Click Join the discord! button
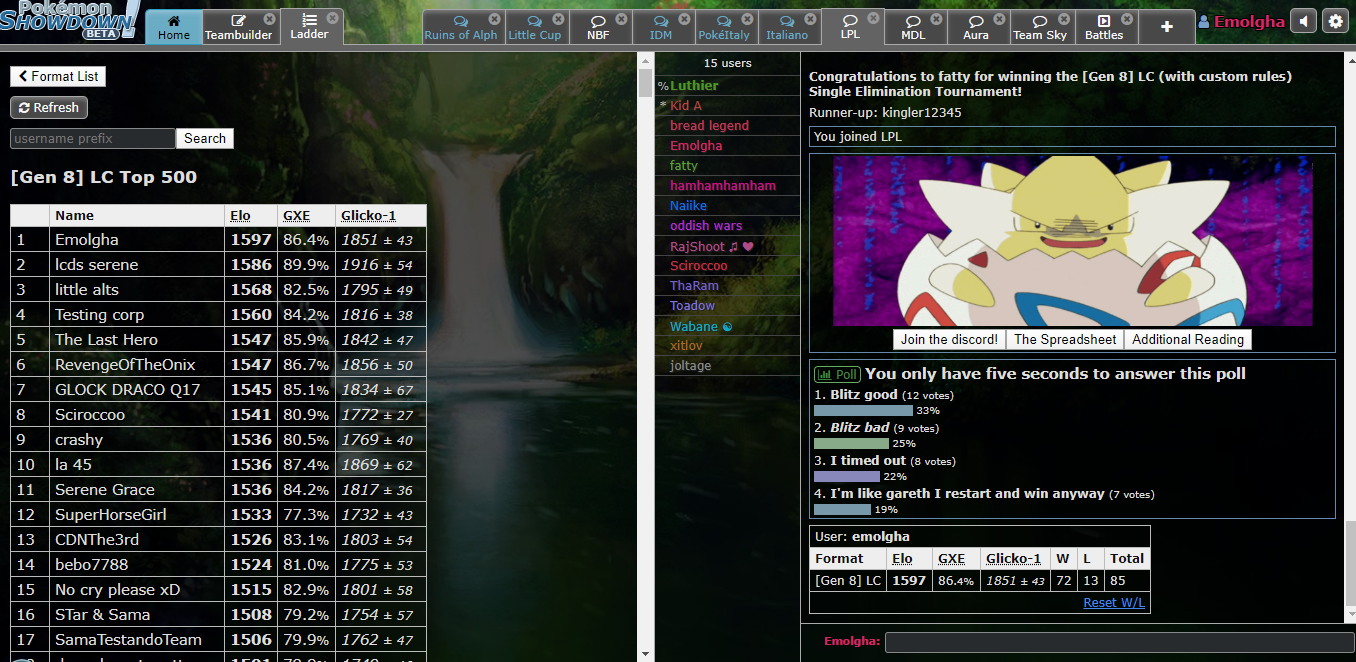The width and height of the screenshot is (1356, 662). 949,339
